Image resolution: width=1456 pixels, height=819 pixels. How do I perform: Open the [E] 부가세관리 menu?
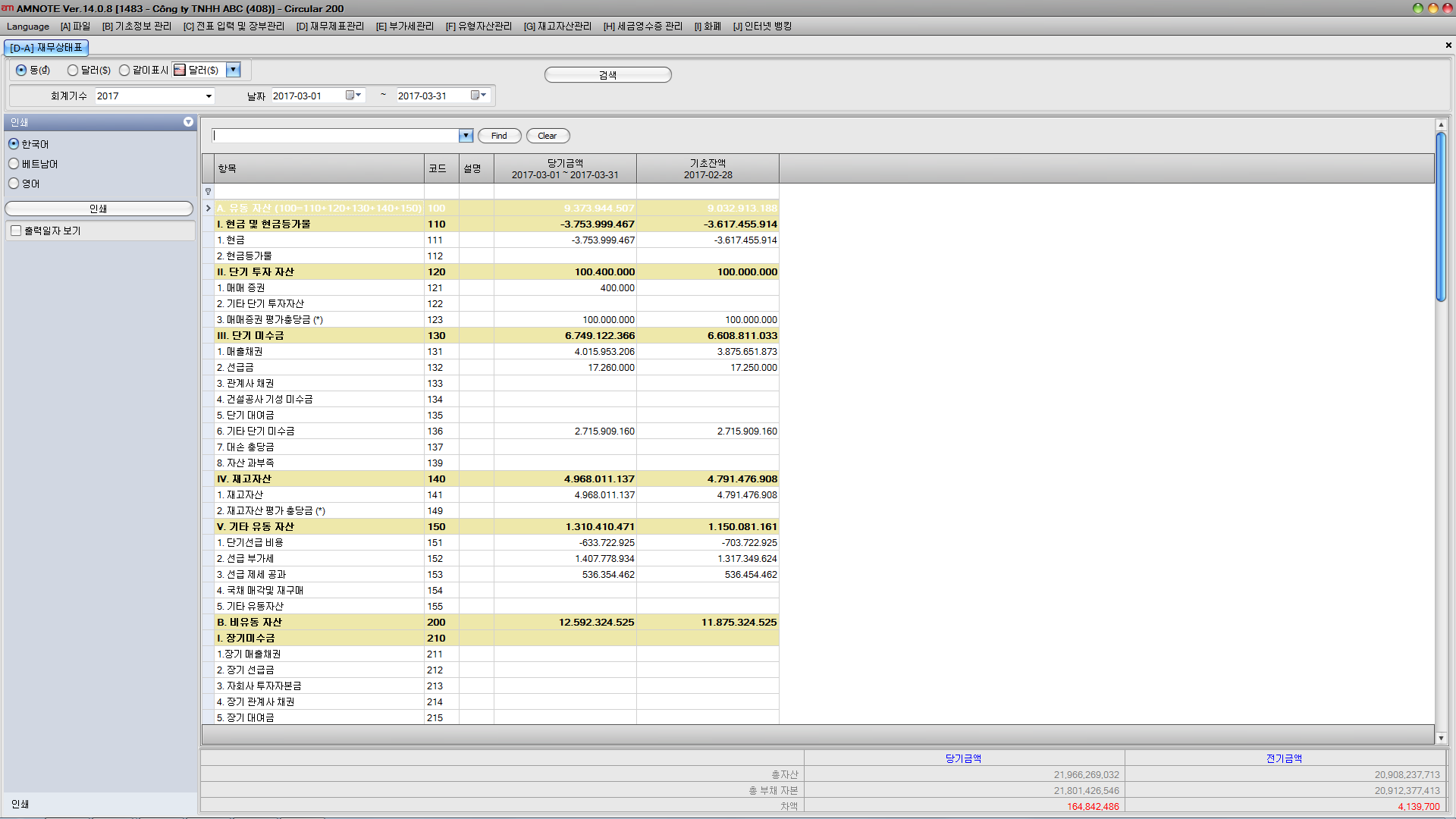(405, 26)
